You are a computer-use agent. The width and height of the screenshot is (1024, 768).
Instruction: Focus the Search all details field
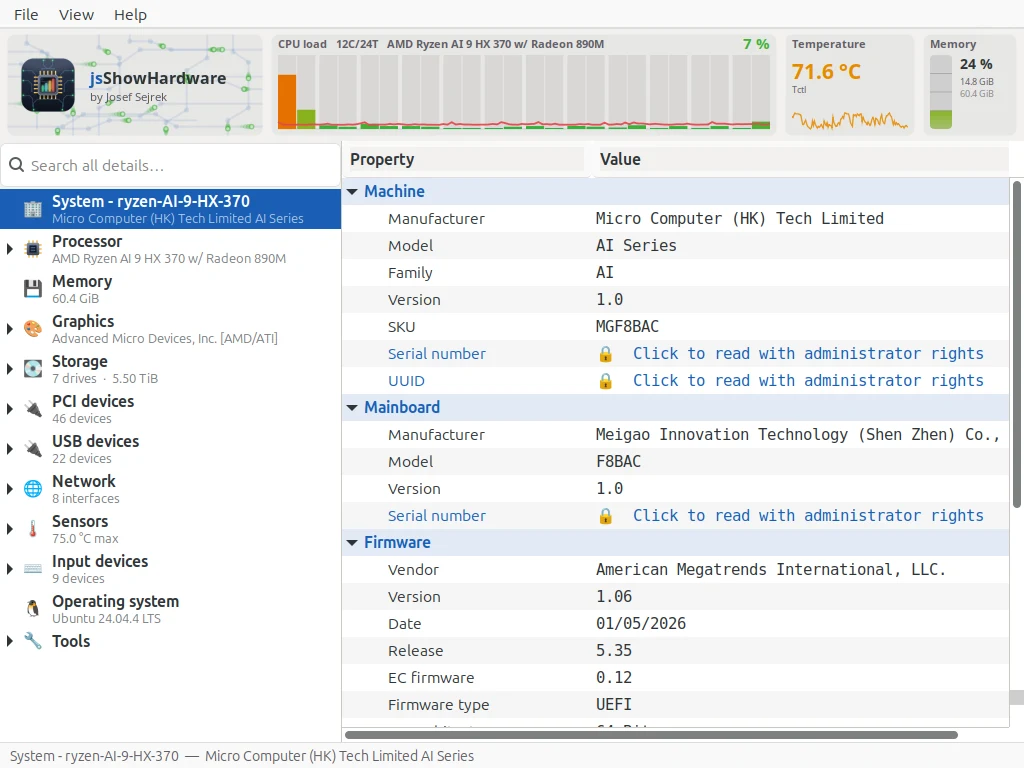pyautogui.click(x=171, y=166)
